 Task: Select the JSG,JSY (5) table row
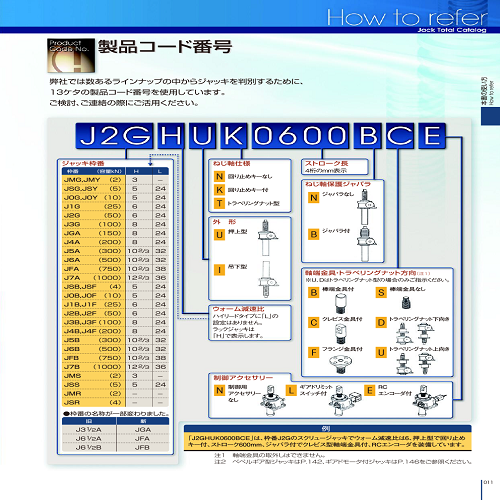point(115,189)
